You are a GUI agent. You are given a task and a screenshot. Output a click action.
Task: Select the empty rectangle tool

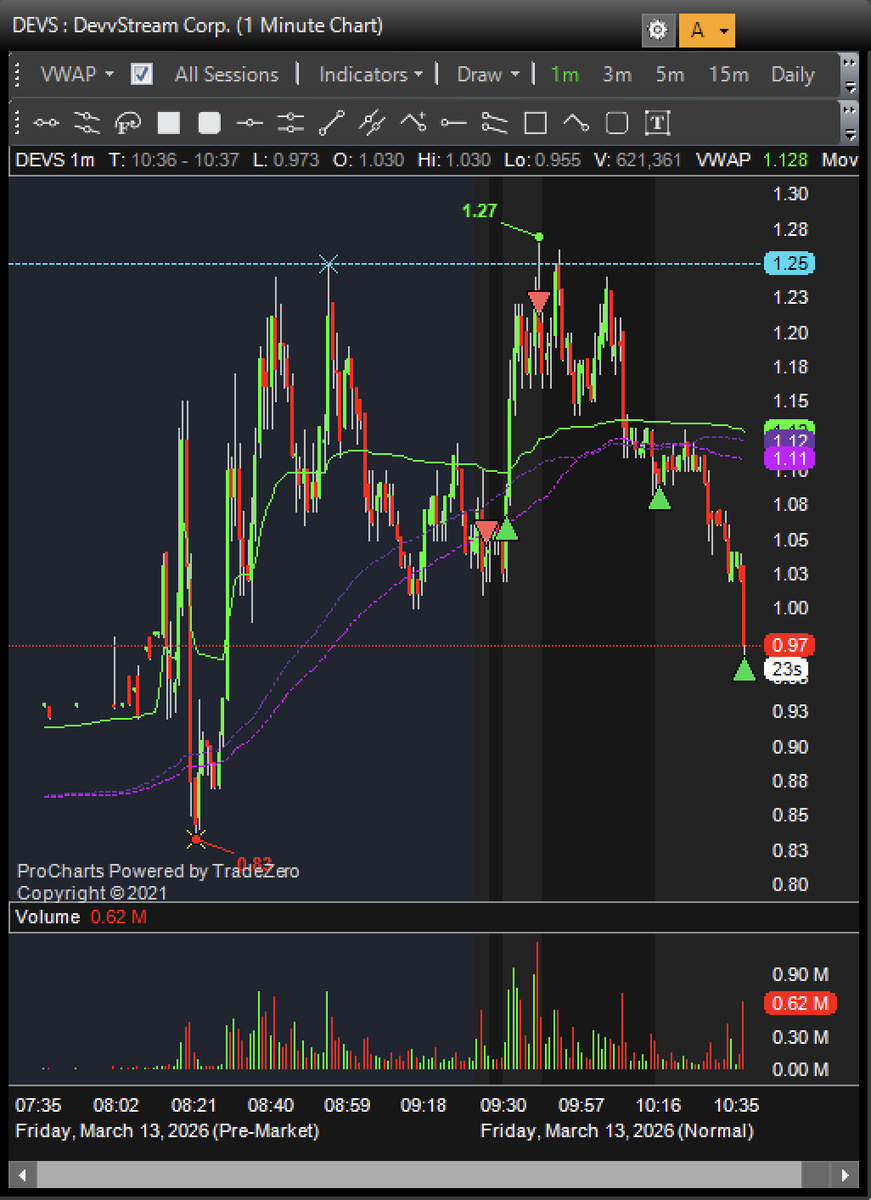[x=535, y=123]
